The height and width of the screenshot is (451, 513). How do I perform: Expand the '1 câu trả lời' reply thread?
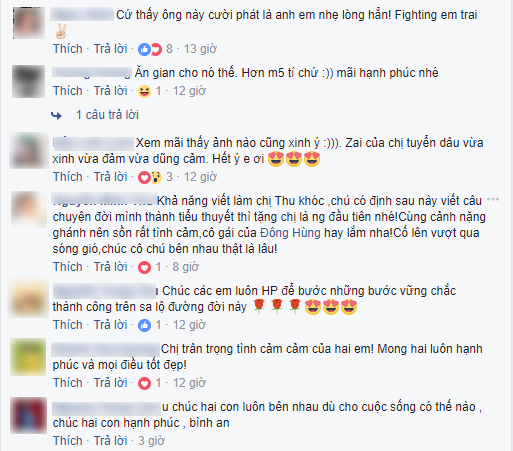click(x=107, y=115)
